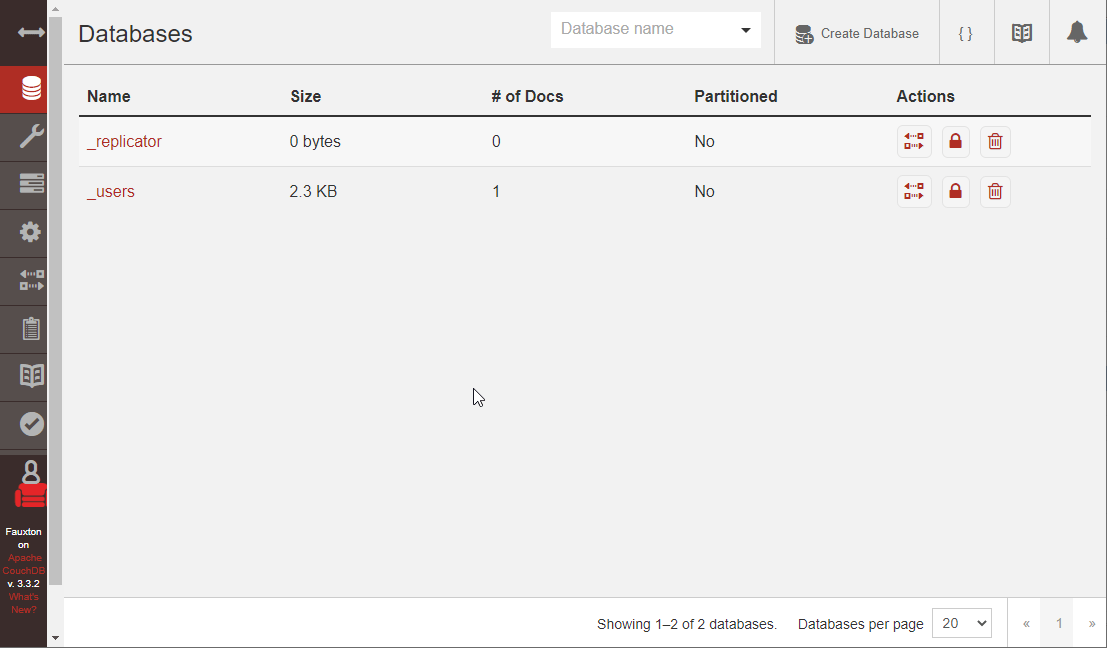Select the Setup wrench icon
1107x648 pixels.
(24, 136)
